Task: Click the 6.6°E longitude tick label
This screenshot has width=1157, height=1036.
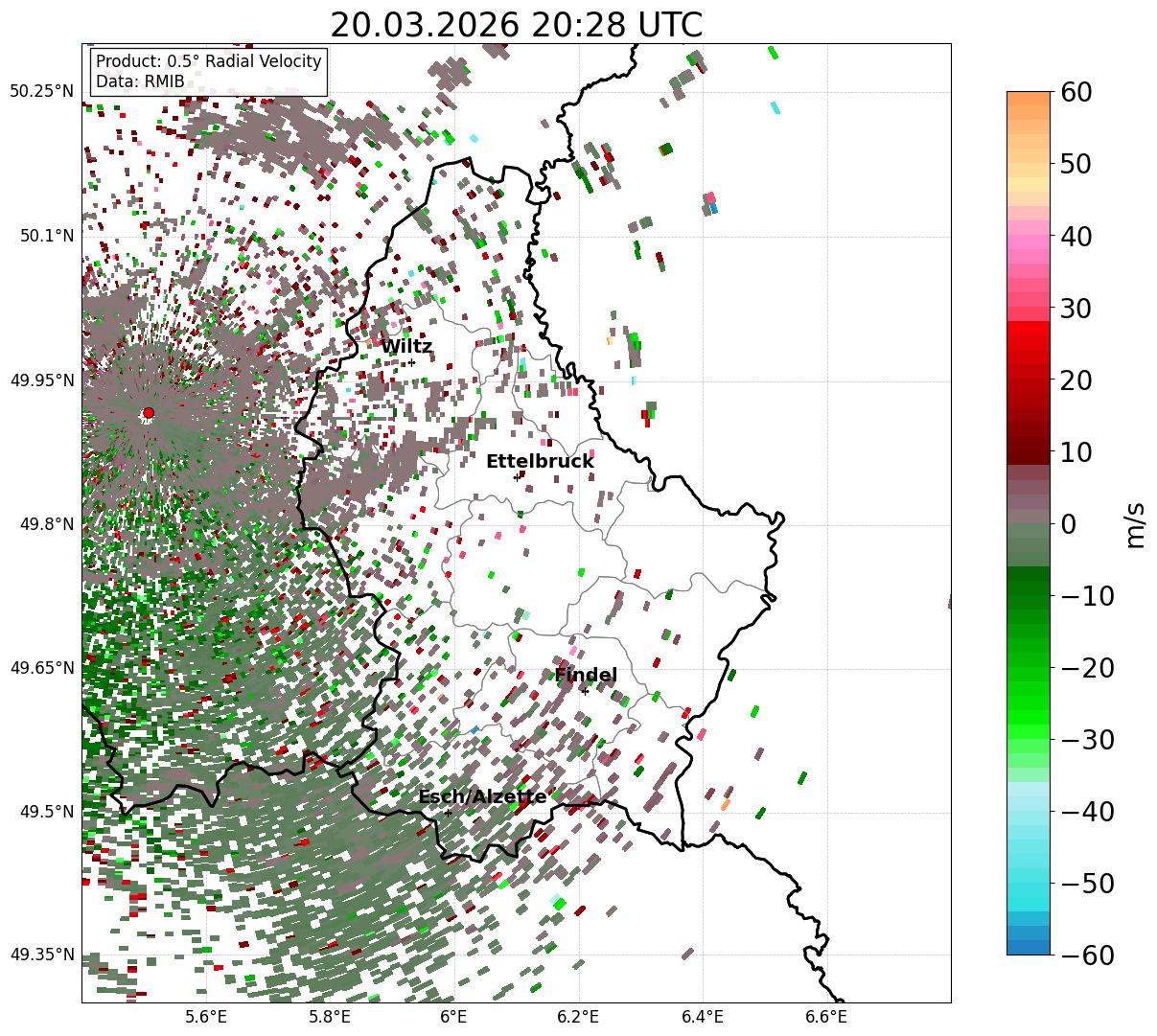Action: tap(826, 1017)
